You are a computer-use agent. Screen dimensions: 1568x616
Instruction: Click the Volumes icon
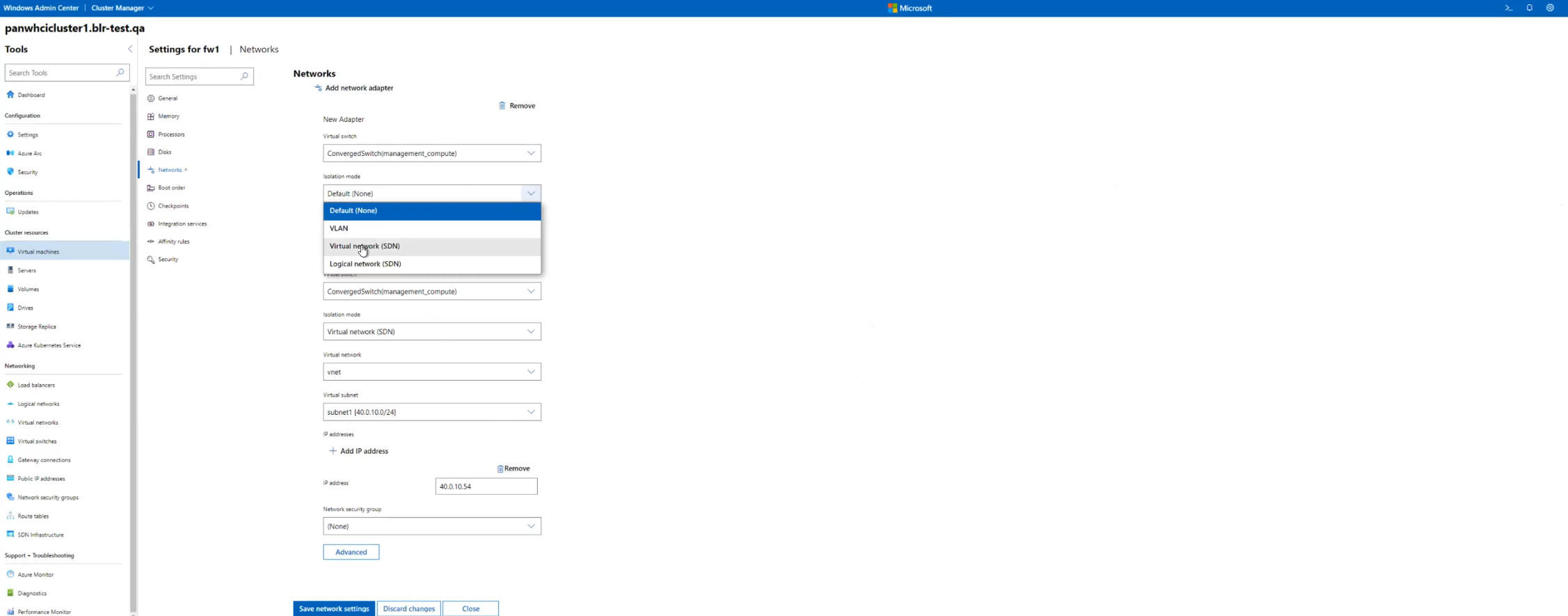click(10, 289)
